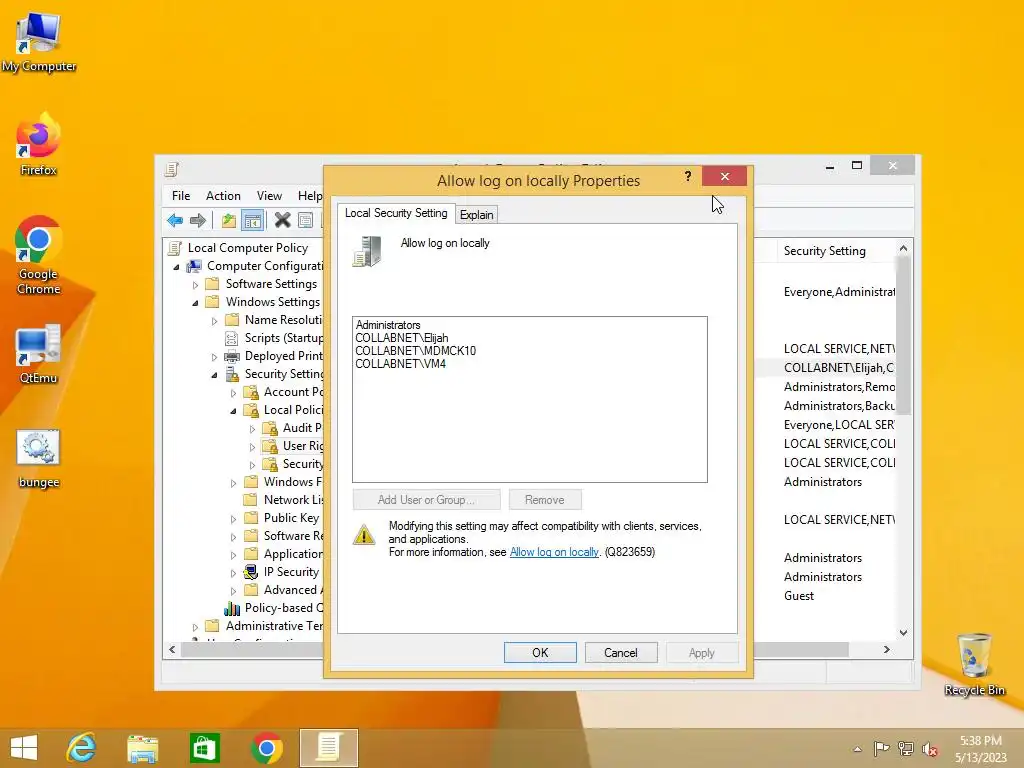Open the Windows Store taskbar icon
The image size is (1024, 768).
[x=204, y=748]
